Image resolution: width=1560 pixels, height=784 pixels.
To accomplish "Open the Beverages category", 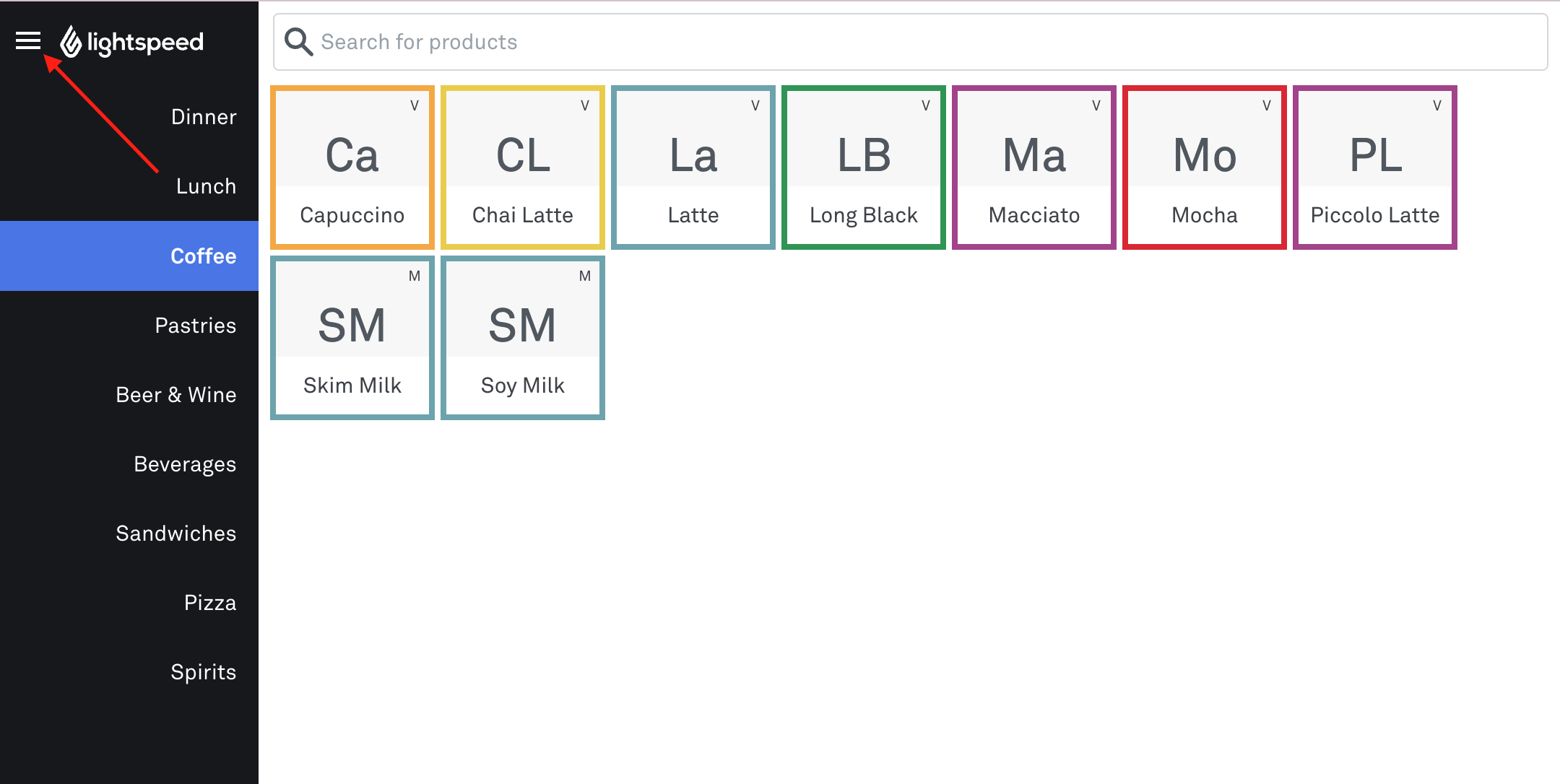I will (185, 464).
